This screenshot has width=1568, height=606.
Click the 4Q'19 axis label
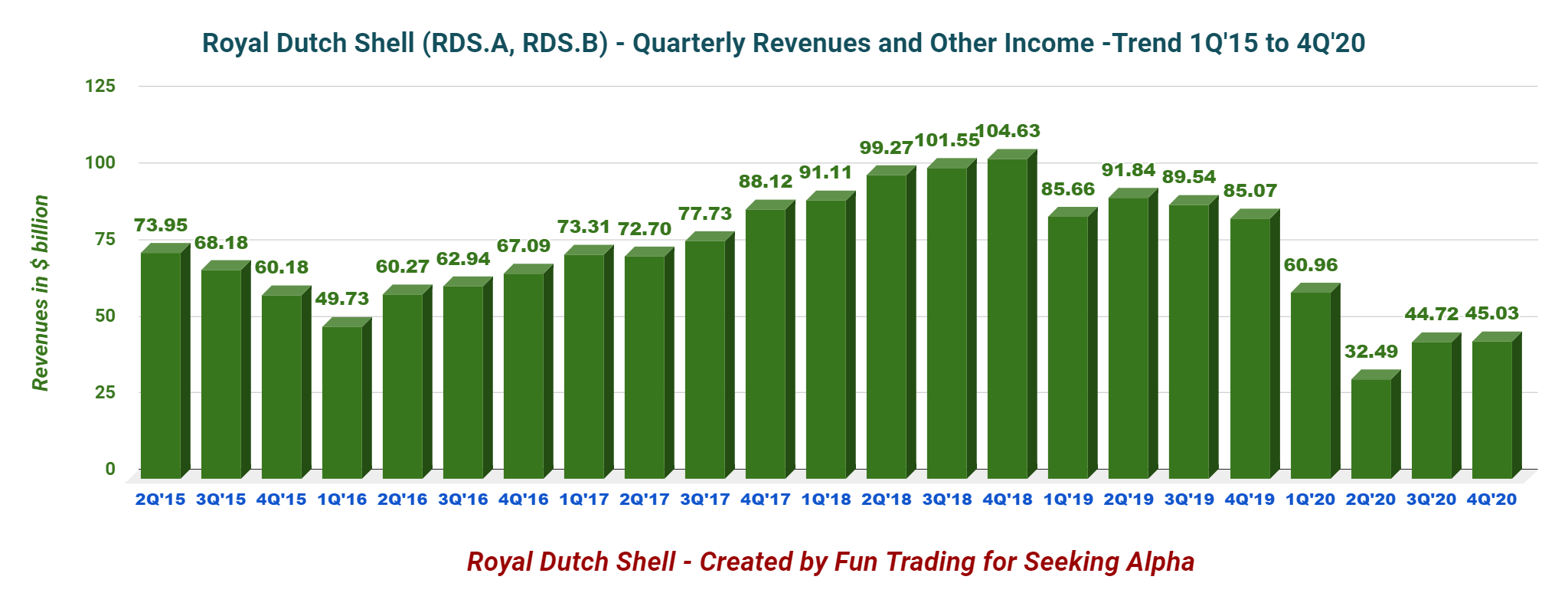coord(1250,500)
